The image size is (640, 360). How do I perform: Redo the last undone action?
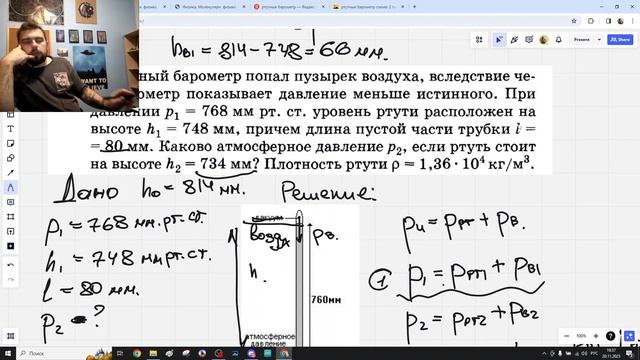click(11, 280)
